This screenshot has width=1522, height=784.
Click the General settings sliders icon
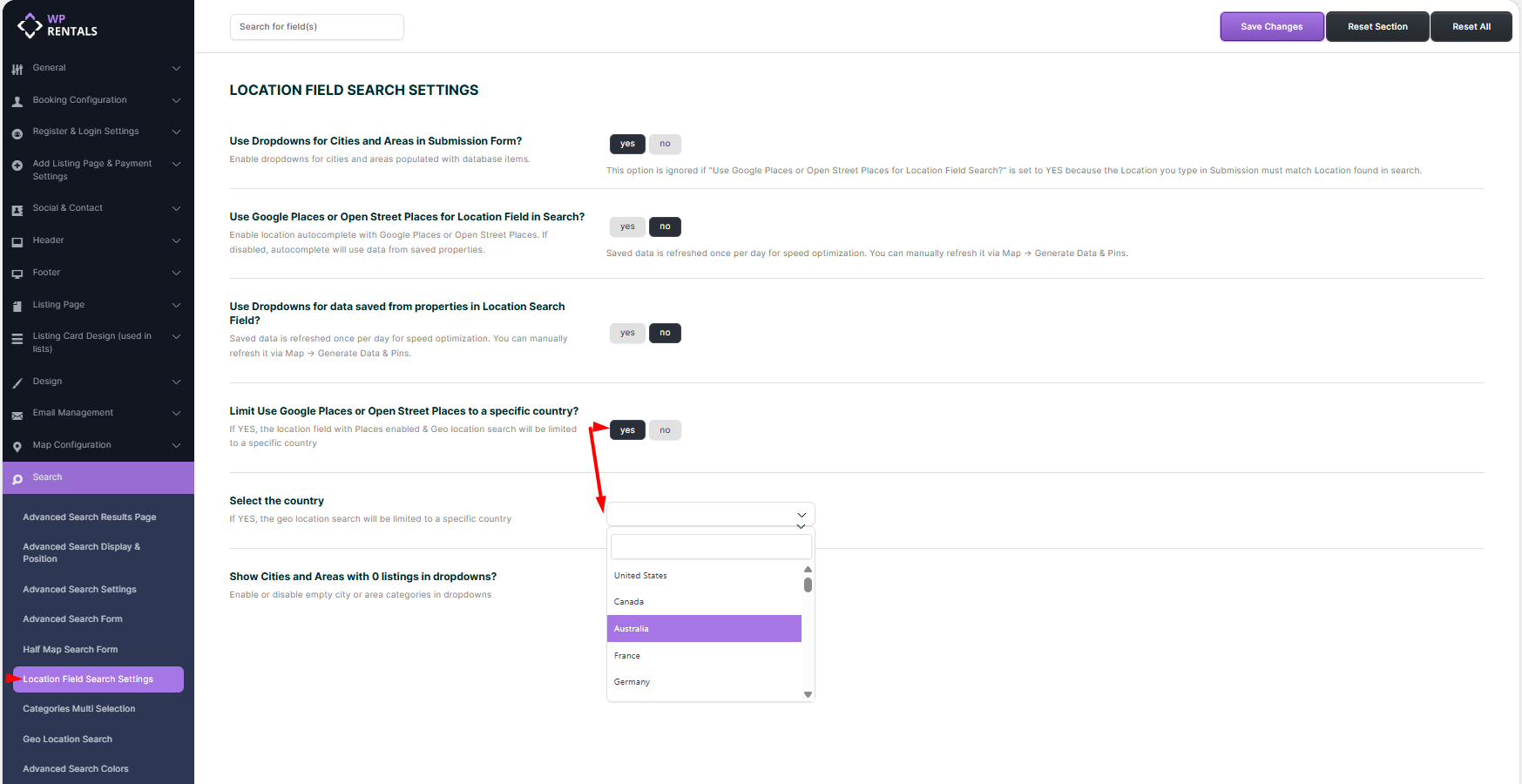tap(17, 69)
